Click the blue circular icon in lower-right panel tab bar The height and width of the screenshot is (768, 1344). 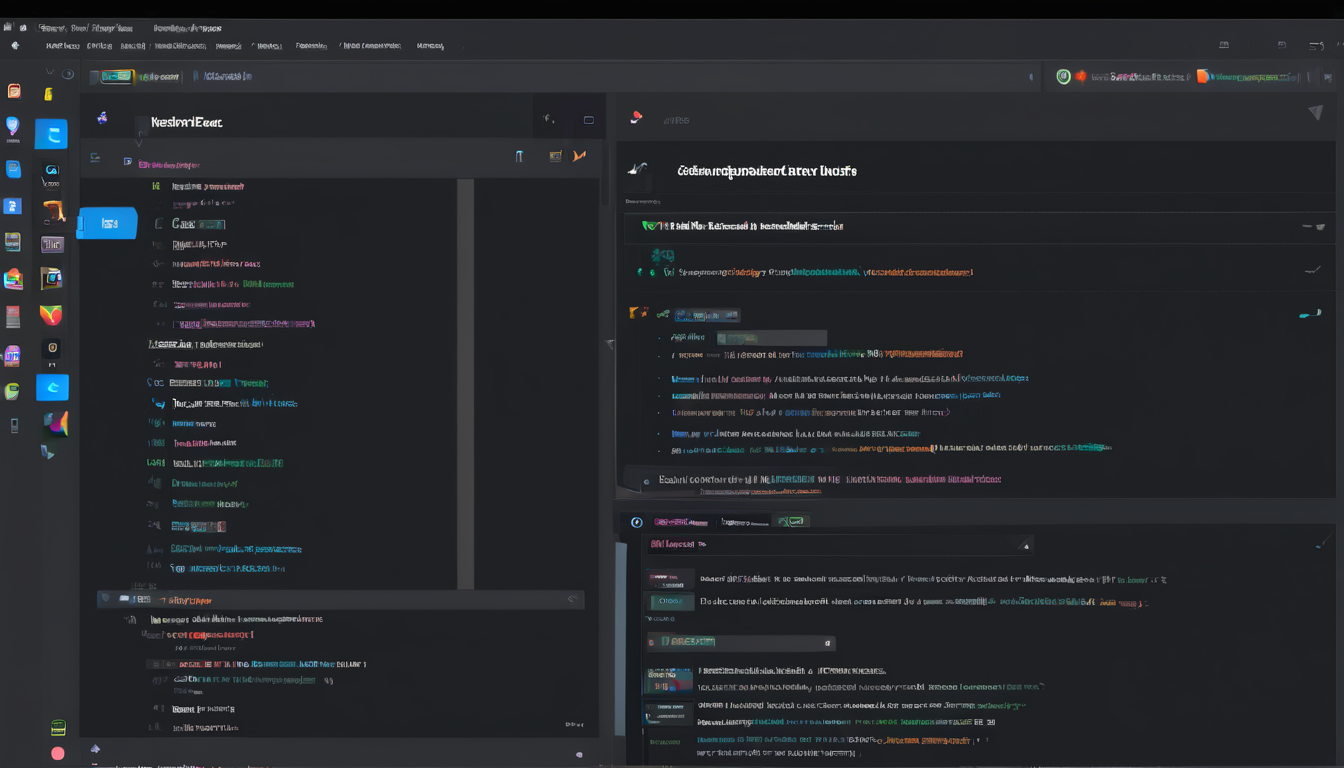636,522
